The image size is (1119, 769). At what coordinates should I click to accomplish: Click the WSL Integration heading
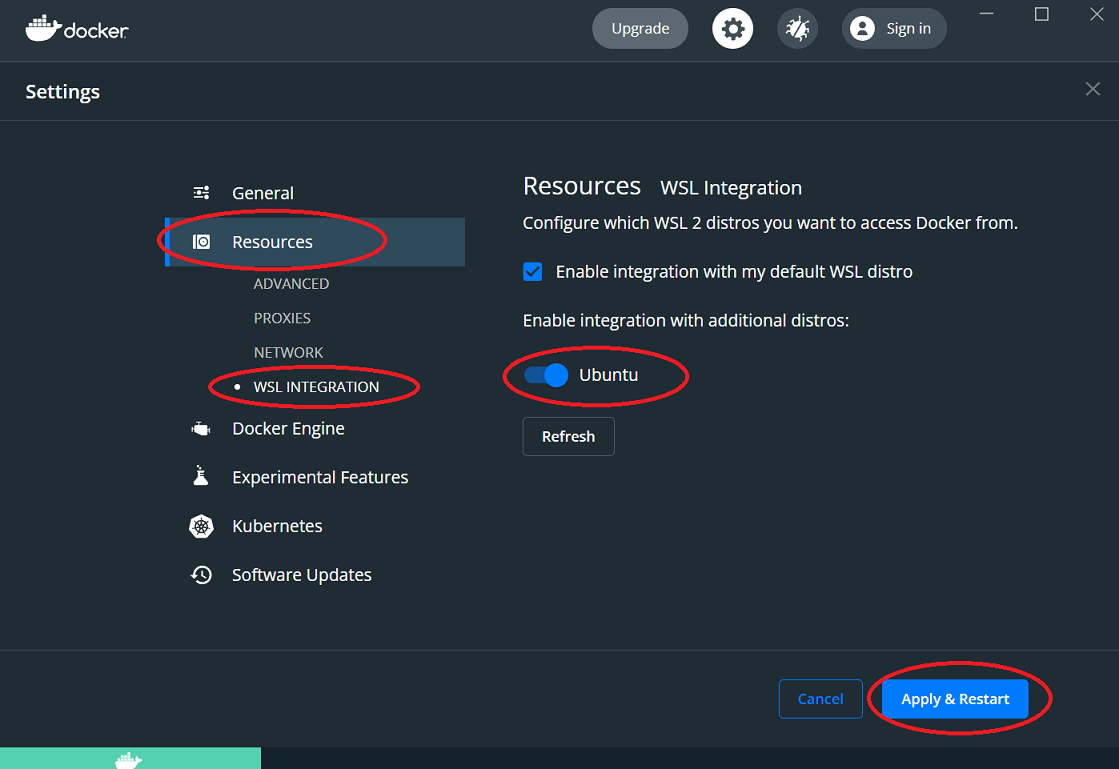pyautogui.click(x=731, y=188)
